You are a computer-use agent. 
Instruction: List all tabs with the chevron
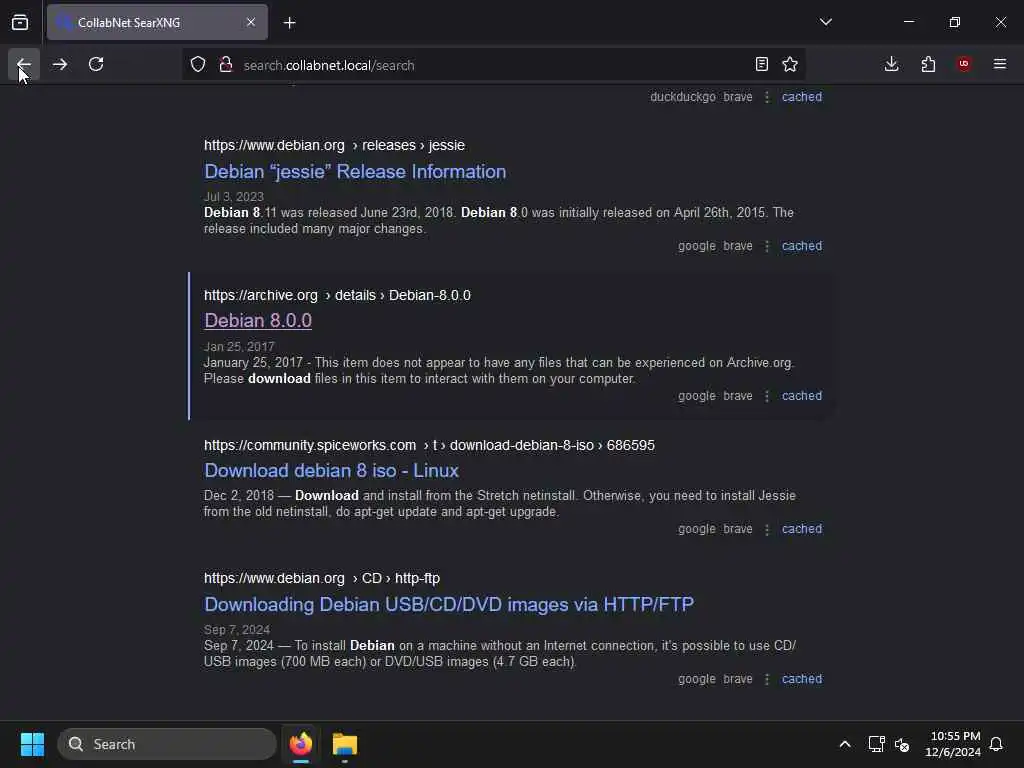click(825, 22)
